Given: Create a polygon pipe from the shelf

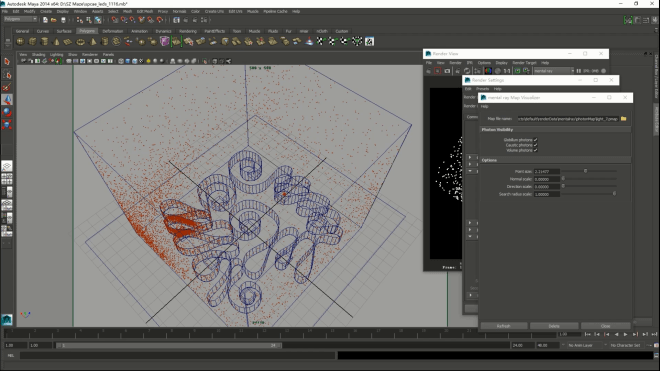Looking at the screenshot, I should coord(104,41).
